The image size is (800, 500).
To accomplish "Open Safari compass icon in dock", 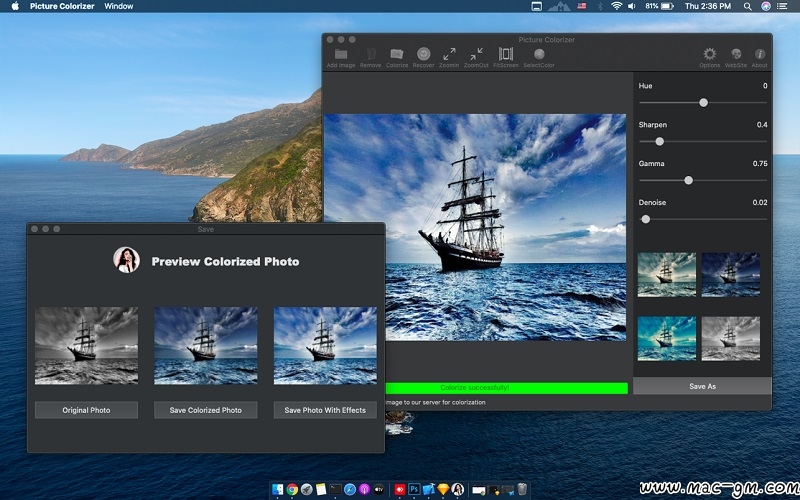I will (x=350, y=489).
